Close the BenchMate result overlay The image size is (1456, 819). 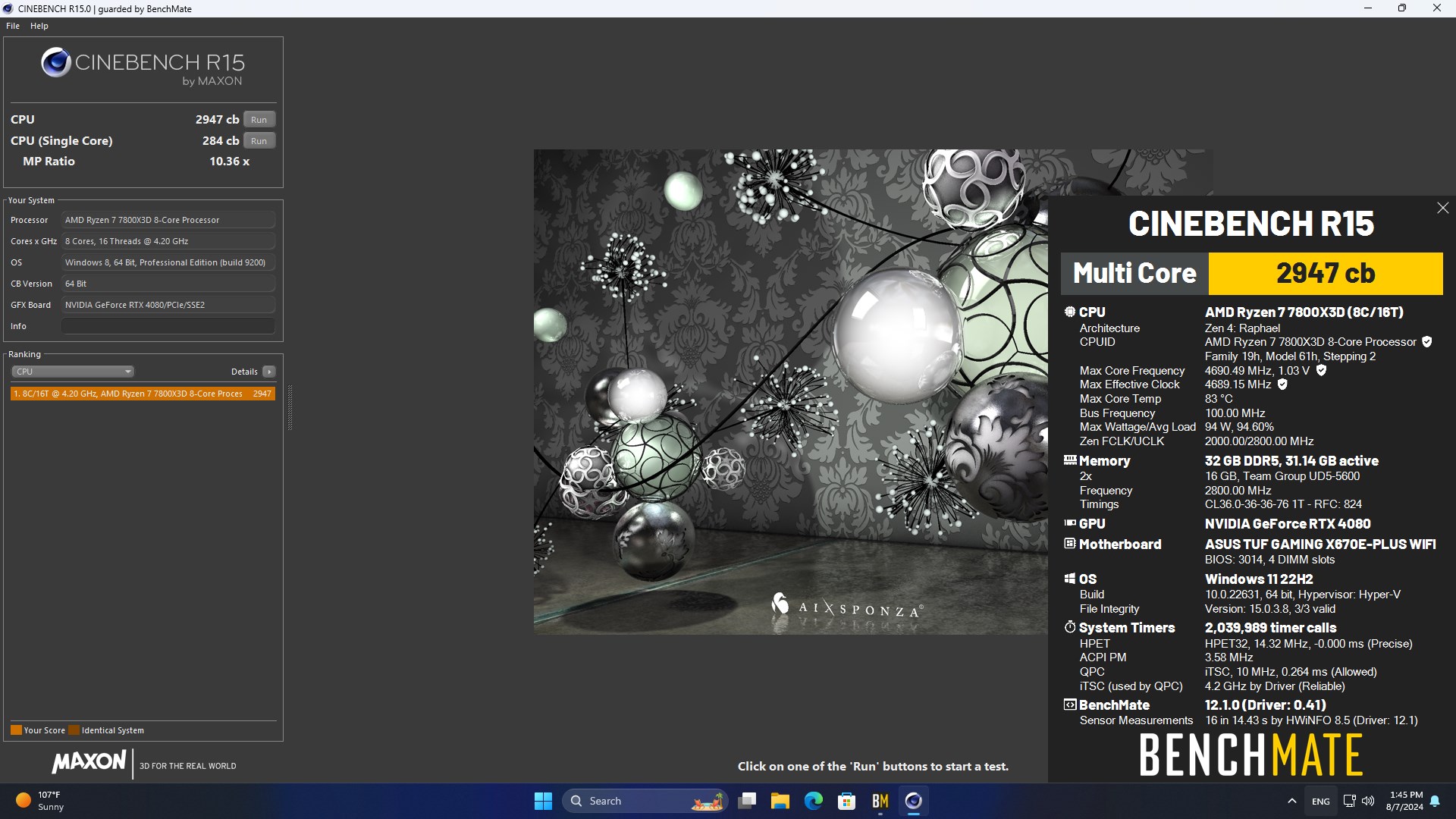pyautogui.click(x=1442, y=208)
